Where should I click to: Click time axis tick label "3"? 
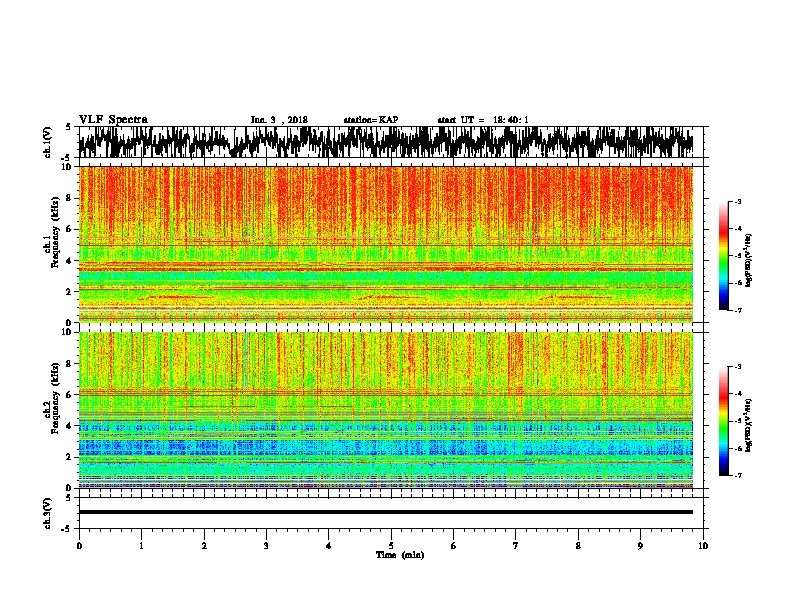[x=266, y=546]
